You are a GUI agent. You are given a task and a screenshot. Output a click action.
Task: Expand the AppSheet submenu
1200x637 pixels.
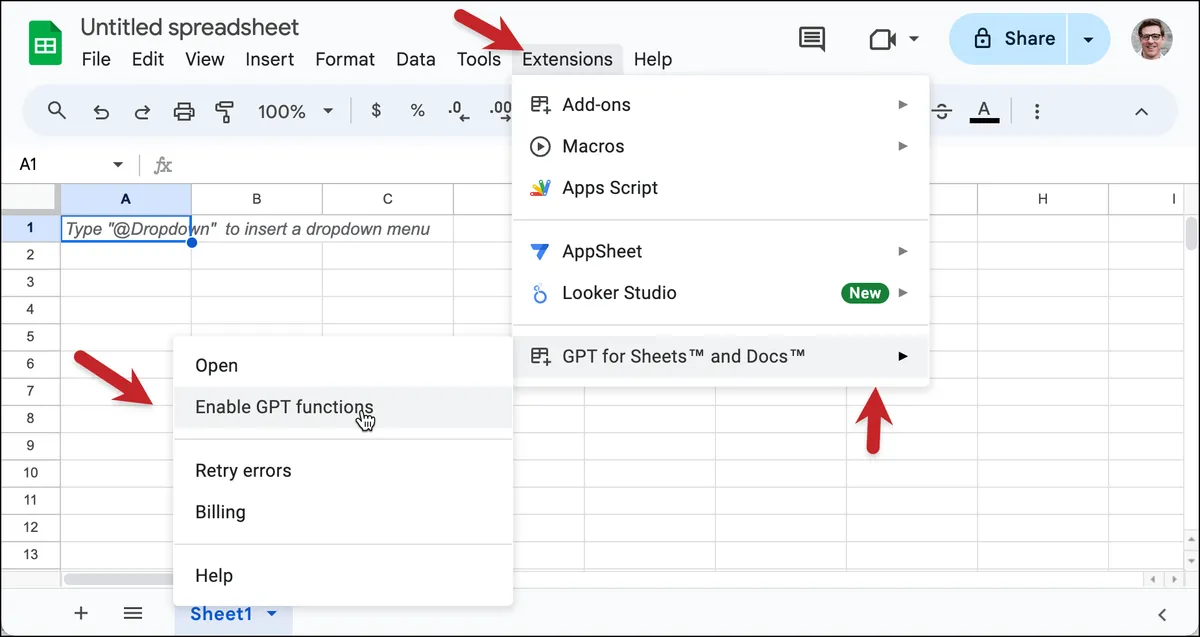(903, 251)
